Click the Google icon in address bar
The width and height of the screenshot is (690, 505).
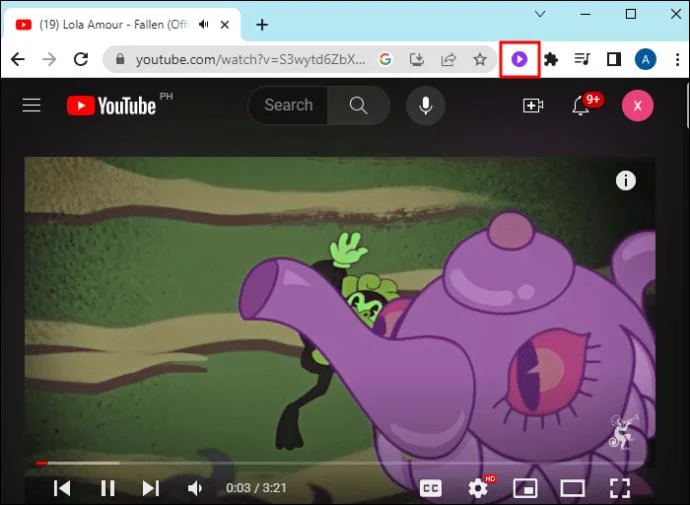[x=385, y=59]
